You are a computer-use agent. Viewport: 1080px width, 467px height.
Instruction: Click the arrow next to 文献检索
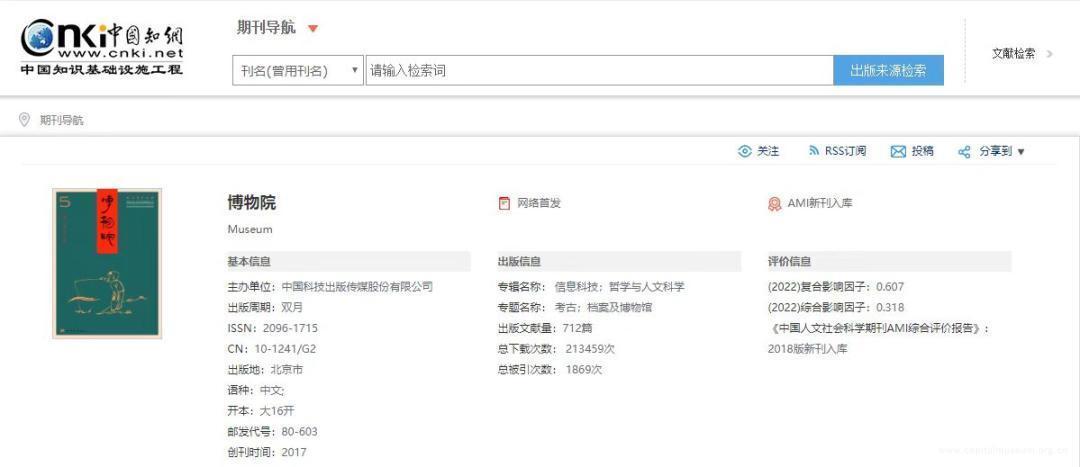[1049, 54]
